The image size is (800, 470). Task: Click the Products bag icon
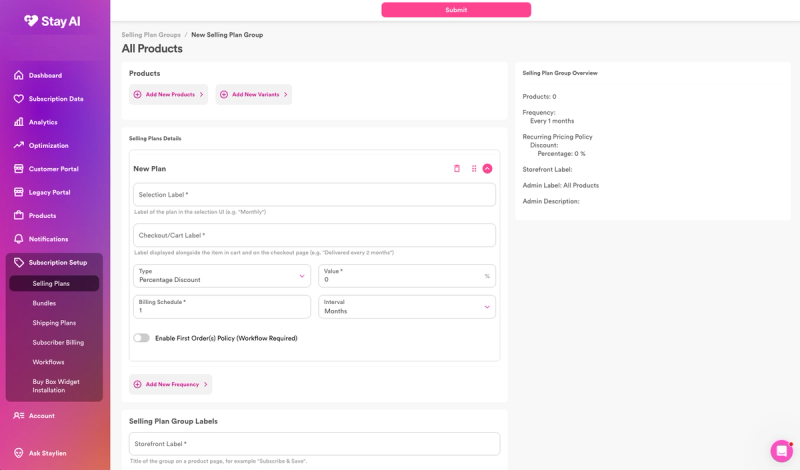coord(18,215)
